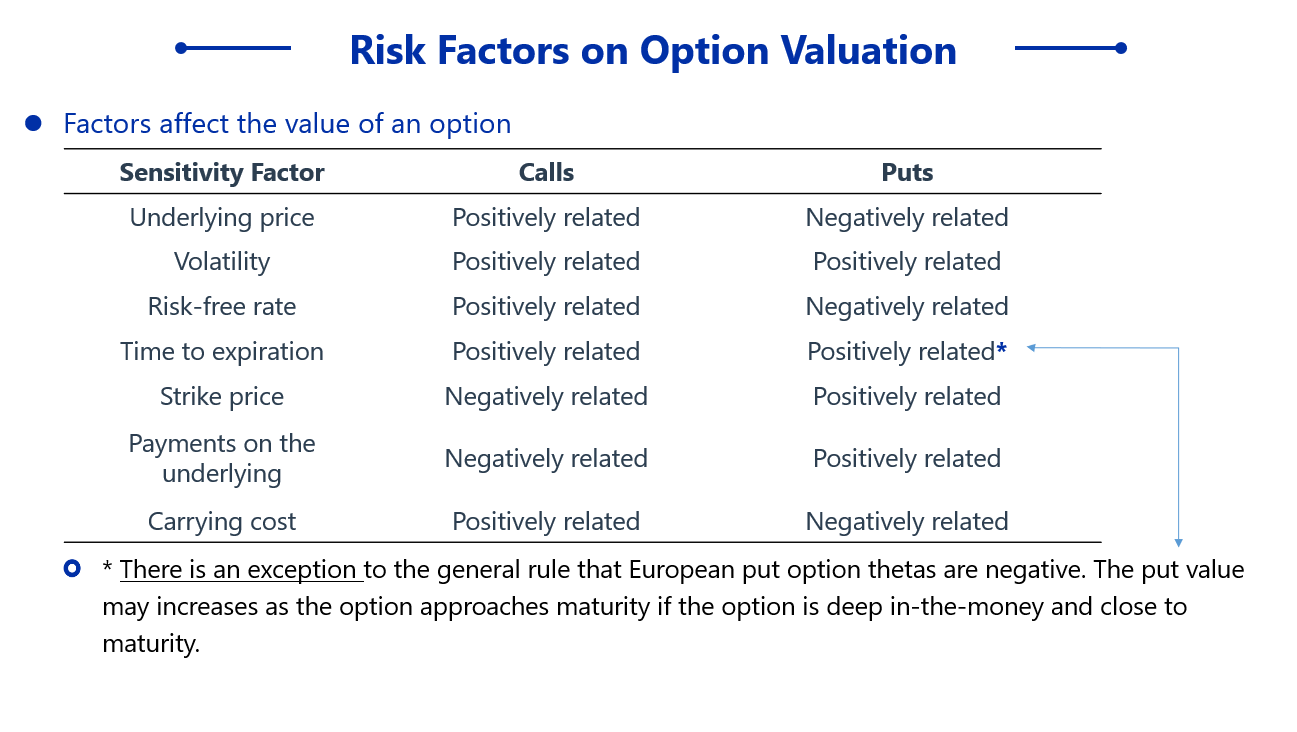Click the blue asterisk after Positively related
The image size is (1297, 732).
click(x=1001, y=351)
